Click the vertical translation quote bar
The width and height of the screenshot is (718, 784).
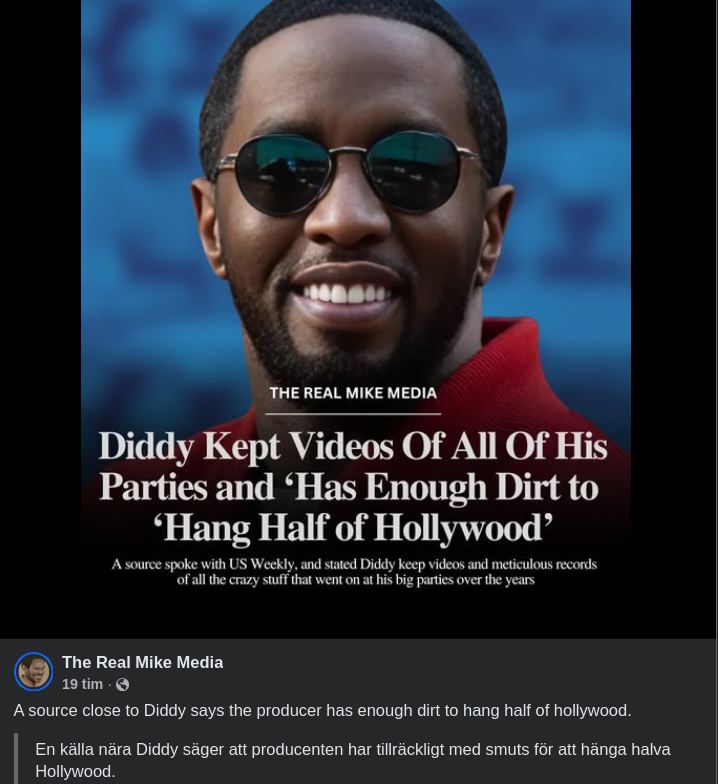[x=16, y=758]
